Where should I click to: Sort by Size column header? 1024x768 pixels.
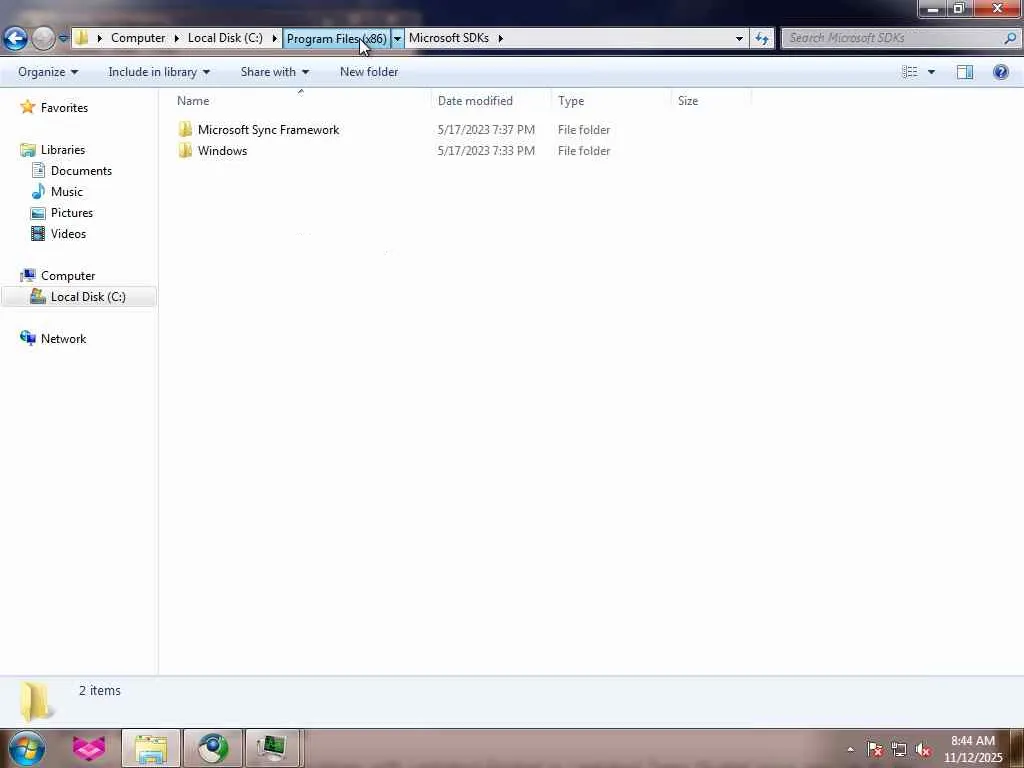click(711, 101)
